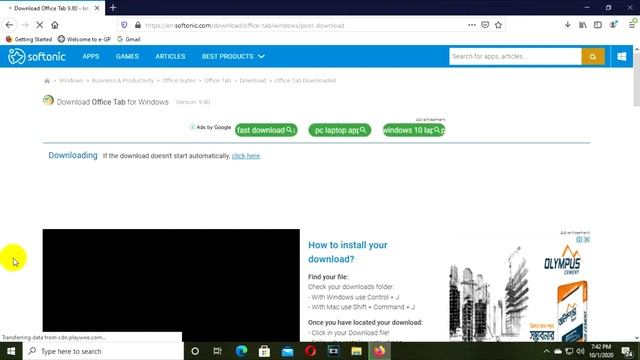Save page to Pocket icon
The width and height of the screenshot is (640, 360).
485,25
